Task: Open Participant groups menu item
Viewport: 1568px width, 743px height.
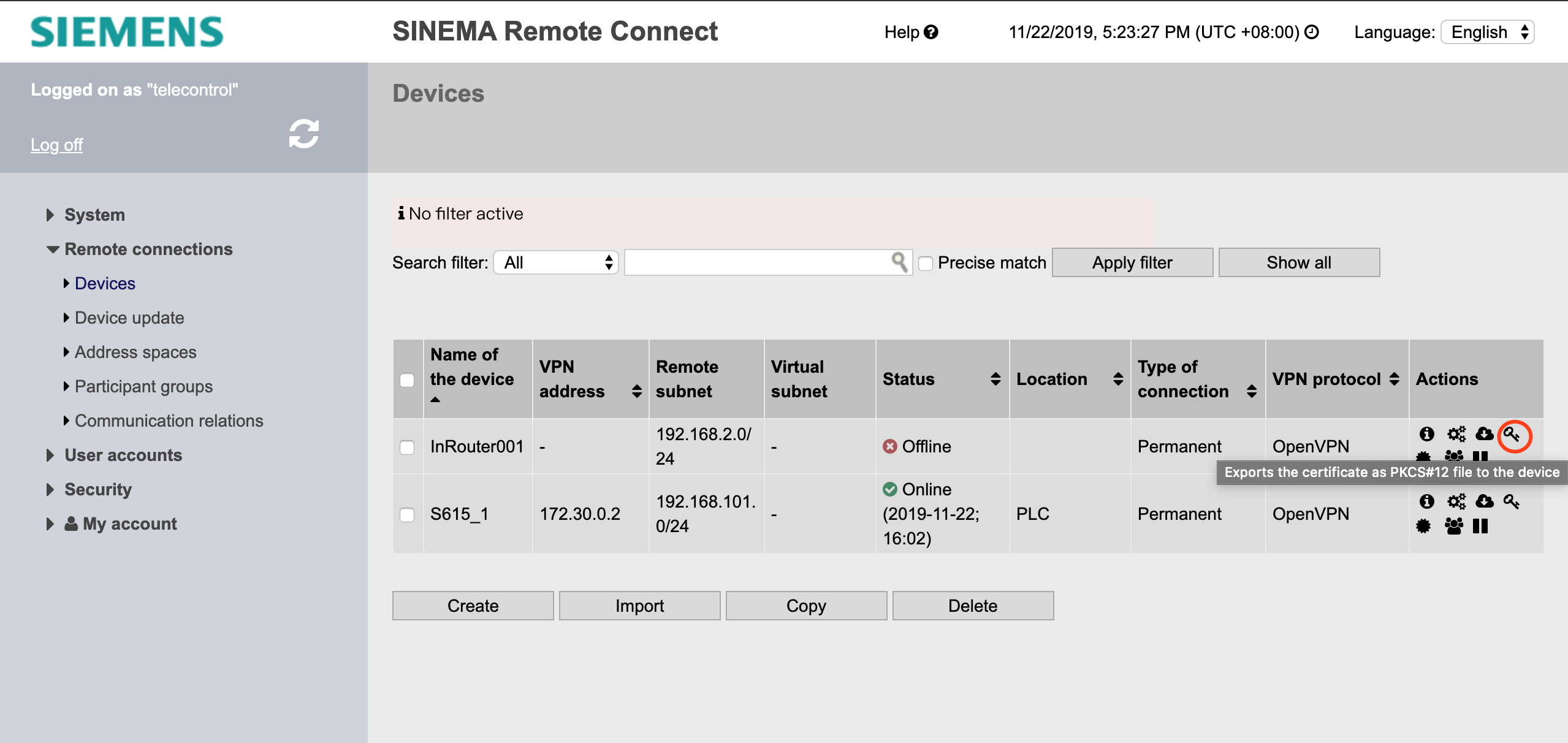Action: pyautogui.click(x=143, y=386)
